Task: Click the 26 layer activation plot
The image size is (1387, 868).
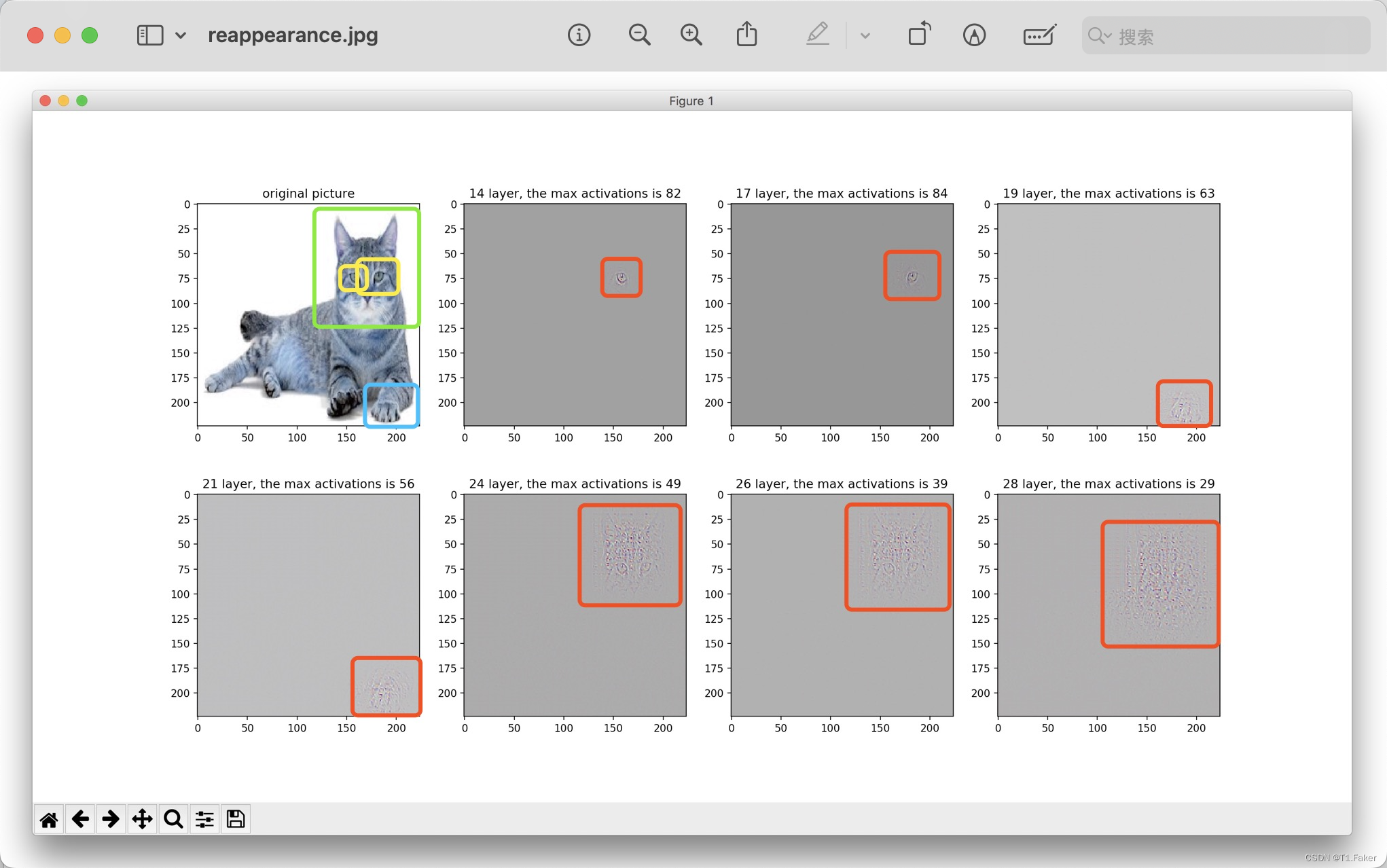Action: (x=842, y=605)
